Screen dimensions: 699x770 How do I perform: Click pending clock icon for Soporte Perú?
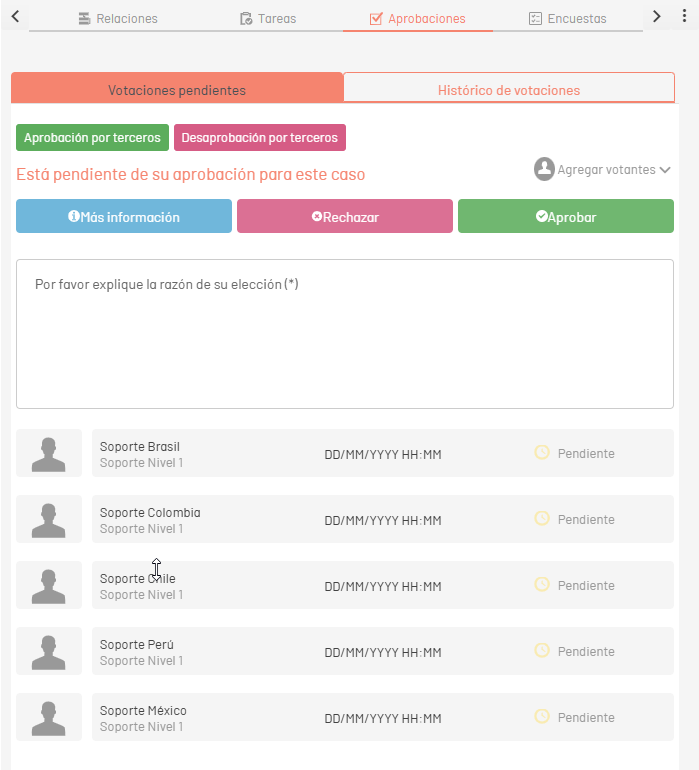(542, 650)
